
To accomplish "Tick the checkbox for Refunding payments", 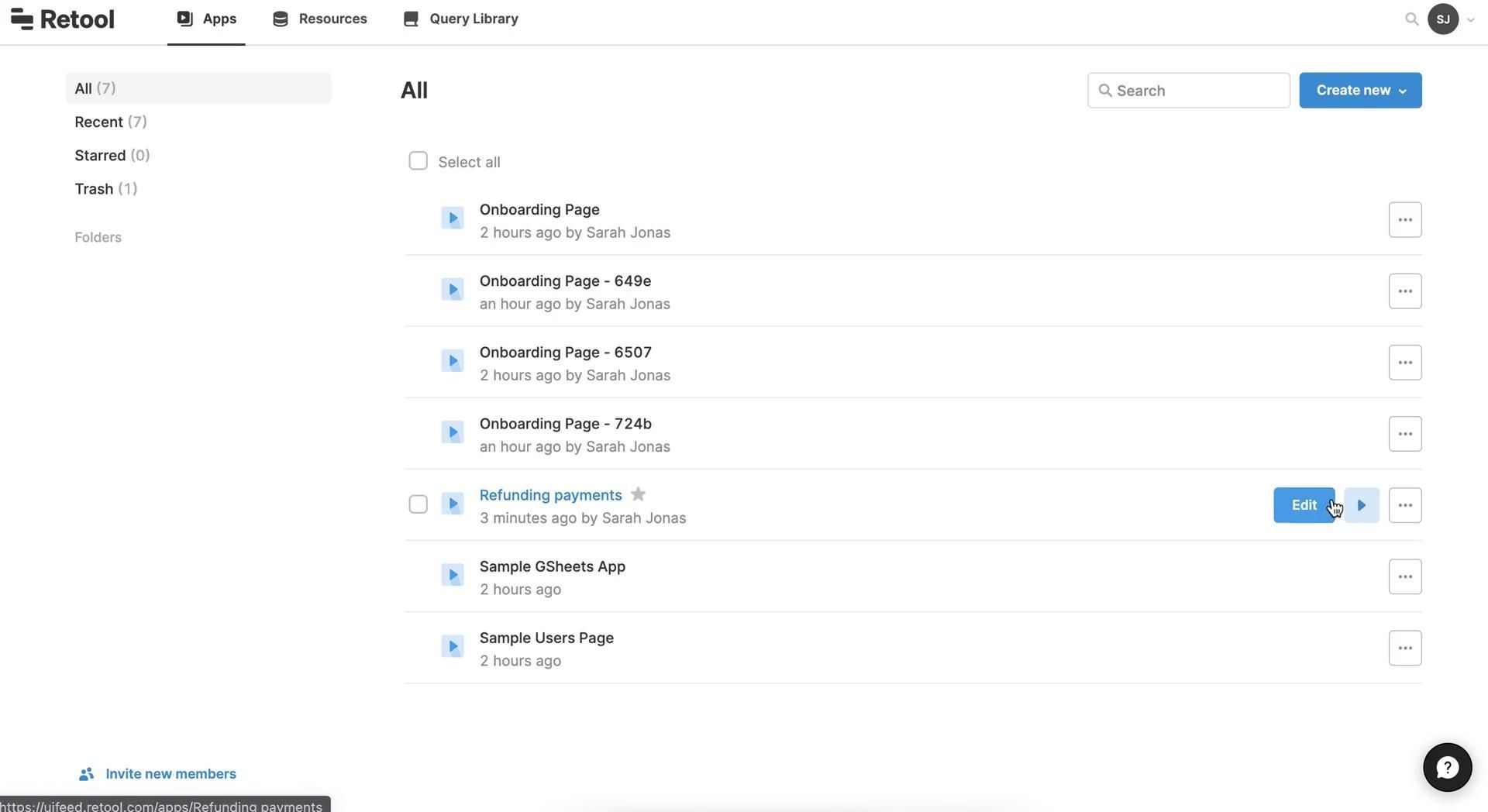I will pos(418,504).
